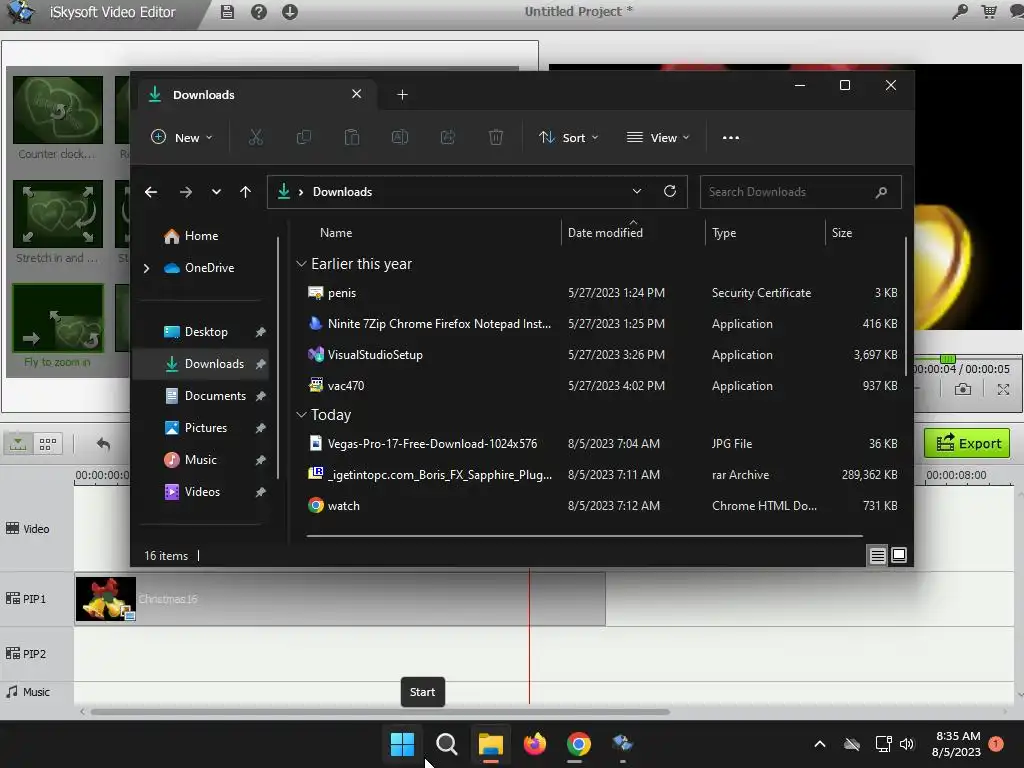Click the register key icon in iSkysoft
The image size is (1024, 768).
tap(959, 12)
